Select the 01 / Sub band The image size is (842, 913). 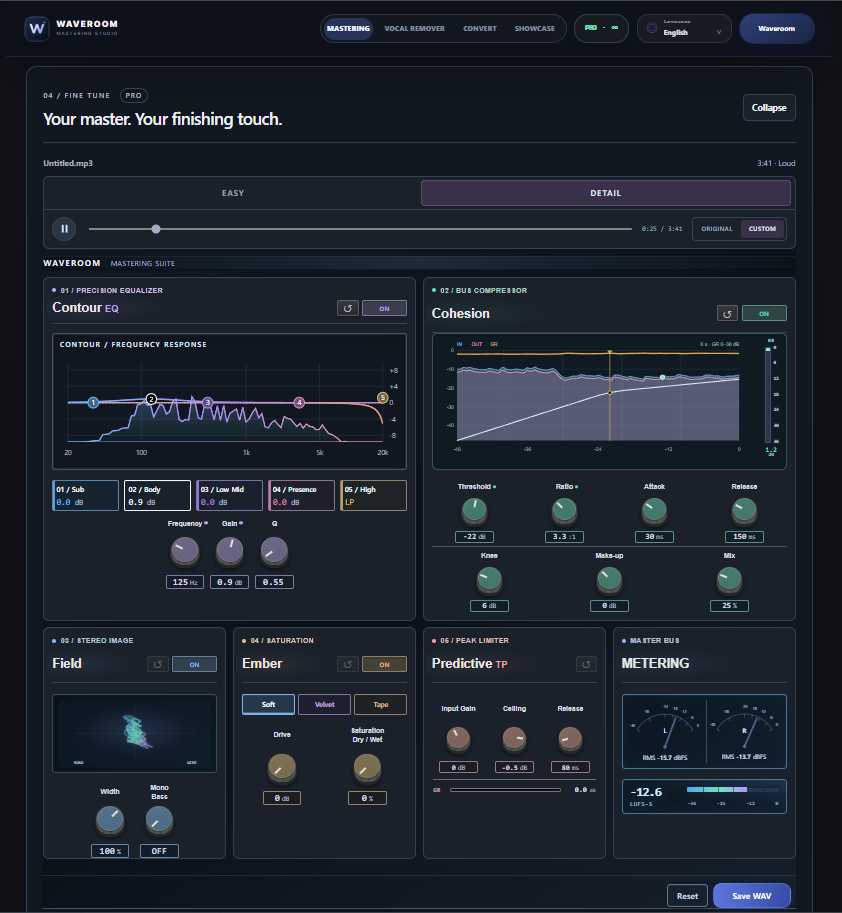point(86,496)
